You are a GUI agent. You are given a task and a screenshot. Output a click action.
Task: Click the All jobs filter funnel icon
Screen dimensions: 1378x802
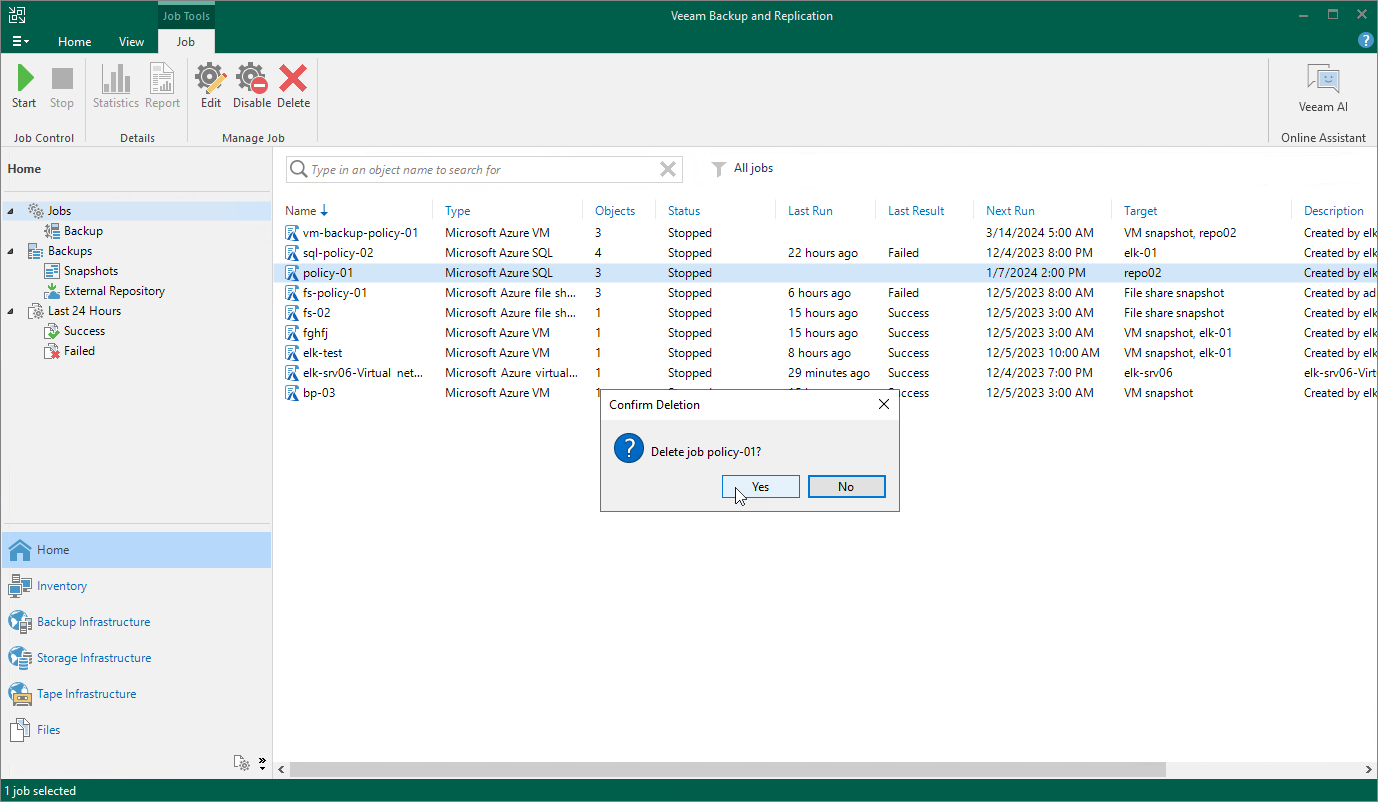[x=718, y=169]
